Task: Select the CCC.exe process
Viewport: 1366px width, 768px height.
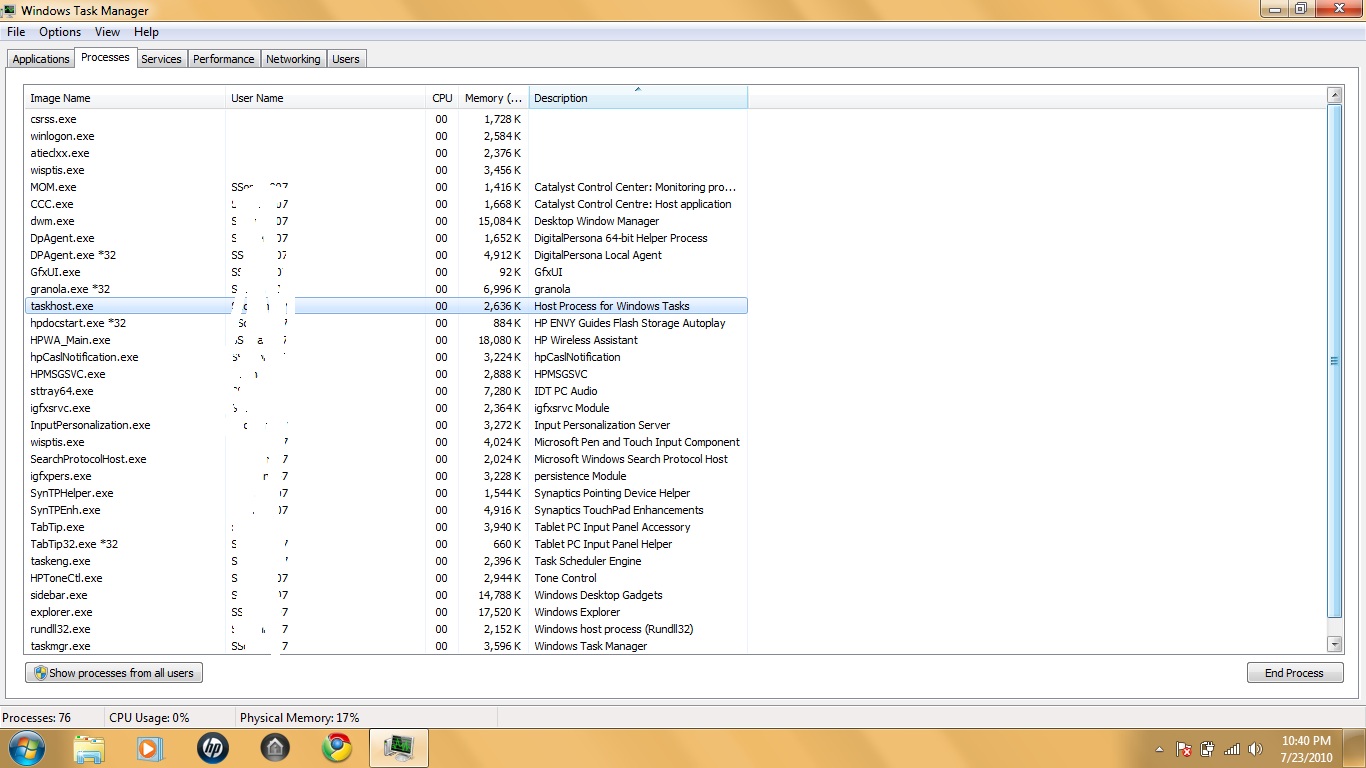Action: point(386,204)
